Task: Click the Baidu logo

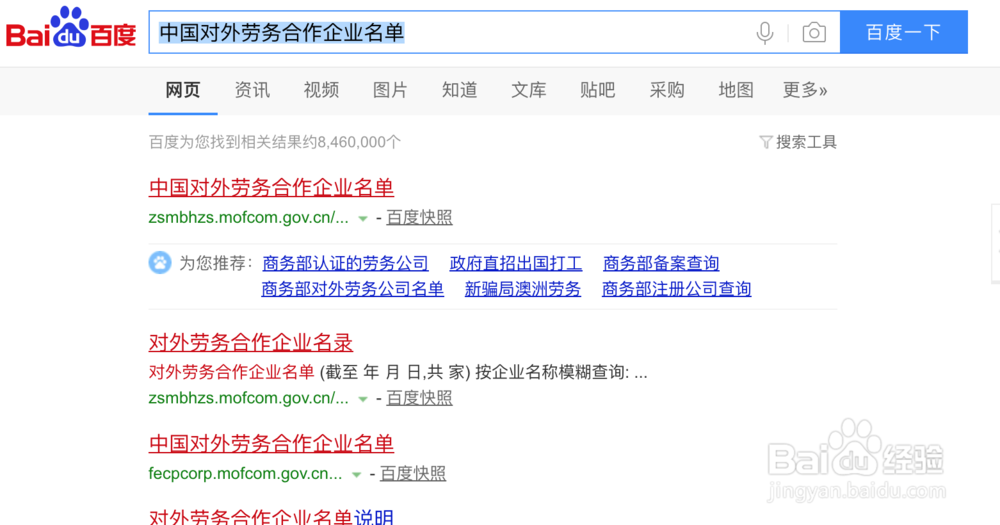Action: click(x=71, y=27)
